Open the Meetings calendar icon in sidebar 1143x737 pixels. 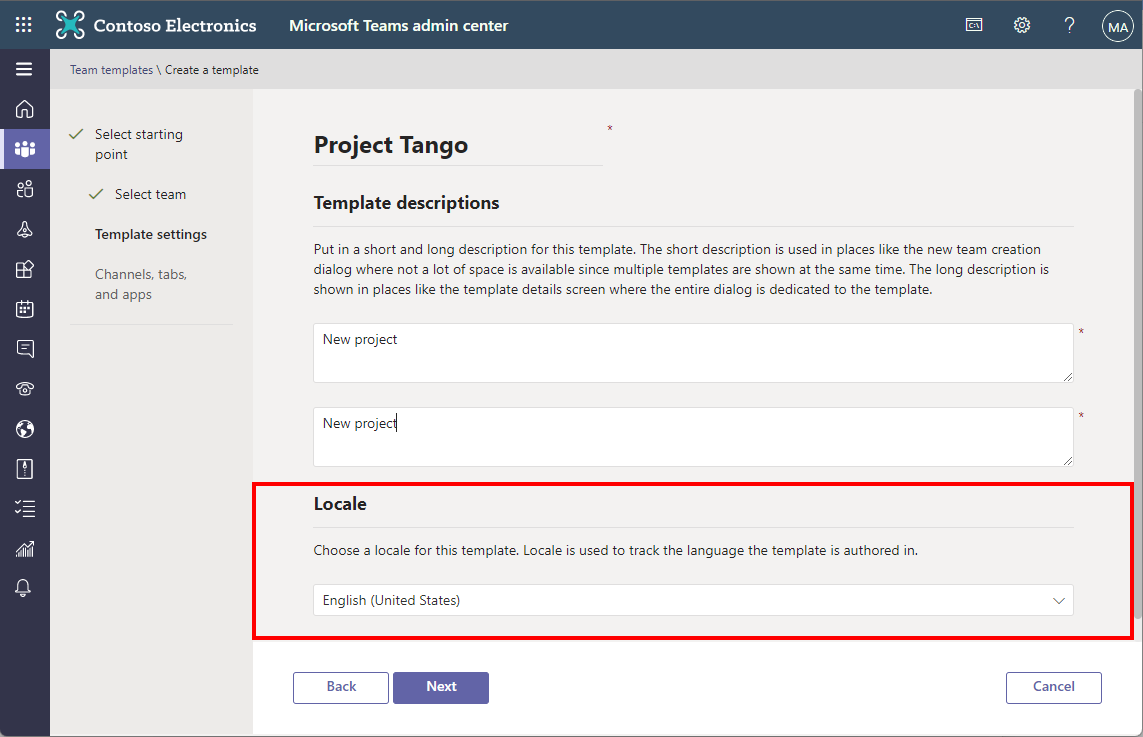pyautogui.click(x=25, y=309)
